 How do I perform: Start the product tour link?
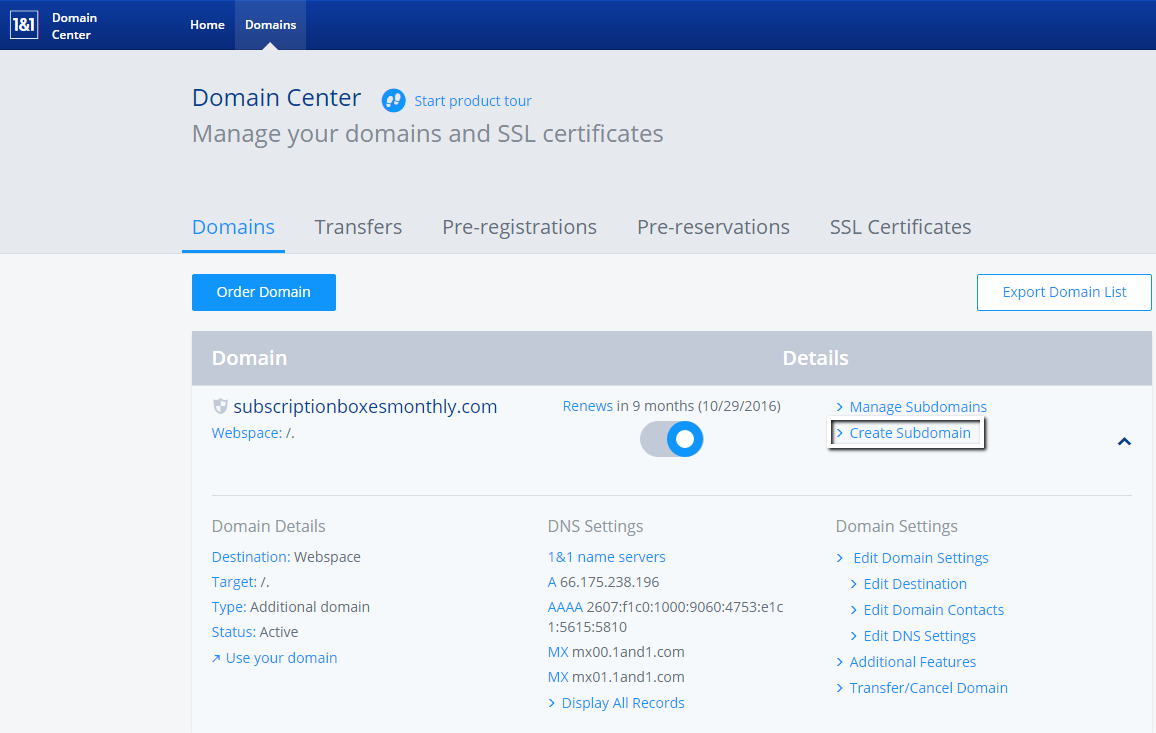tap(473, 101)
